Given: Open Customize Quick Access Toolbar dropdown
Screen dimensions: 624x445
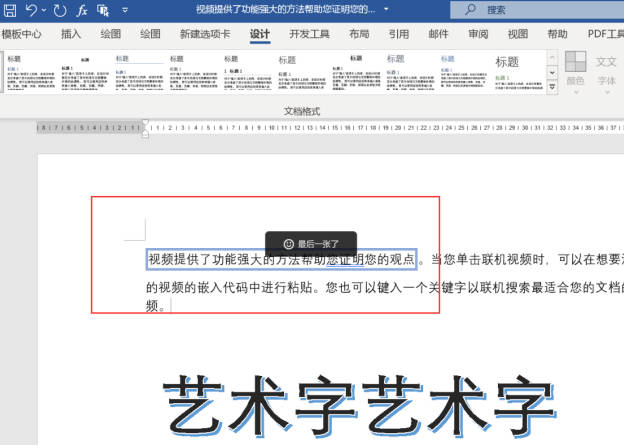Looking at the screenshot, I should [125, 10].
